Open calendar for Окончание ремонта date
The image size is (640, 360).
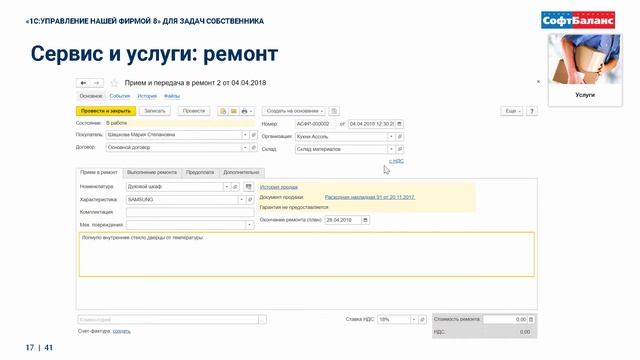(x=365, y=220)
